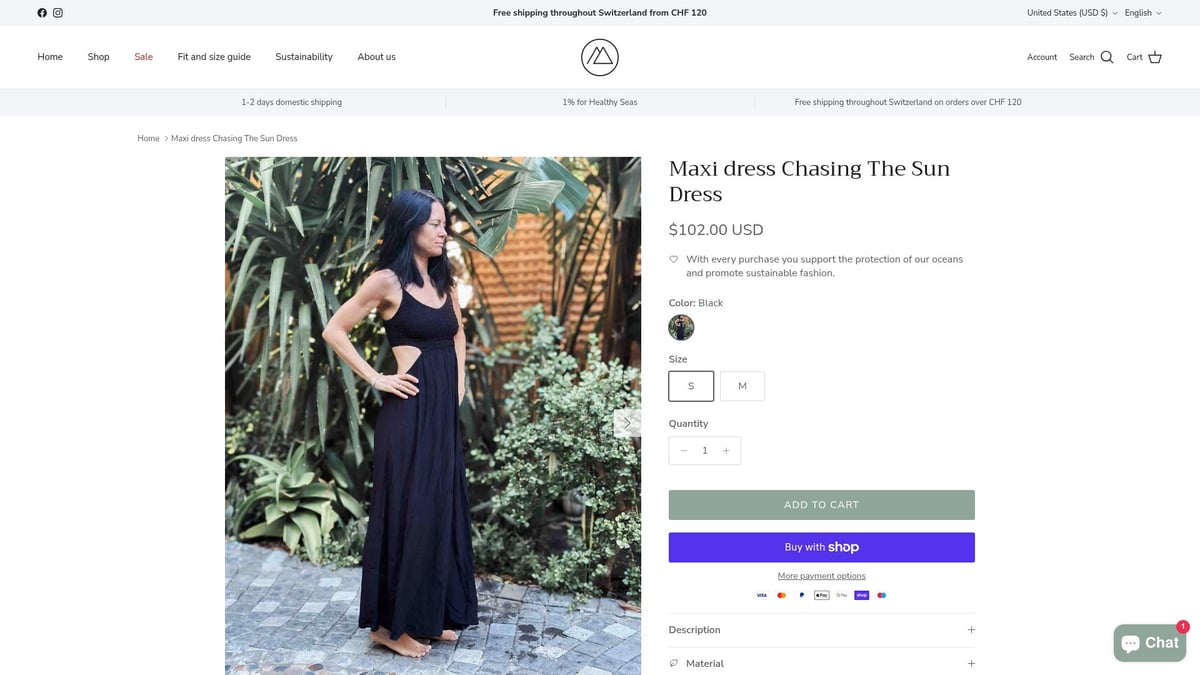View the shopping Cart icon
This screenshot has width=1200, height=675.
coord(1155,57)
